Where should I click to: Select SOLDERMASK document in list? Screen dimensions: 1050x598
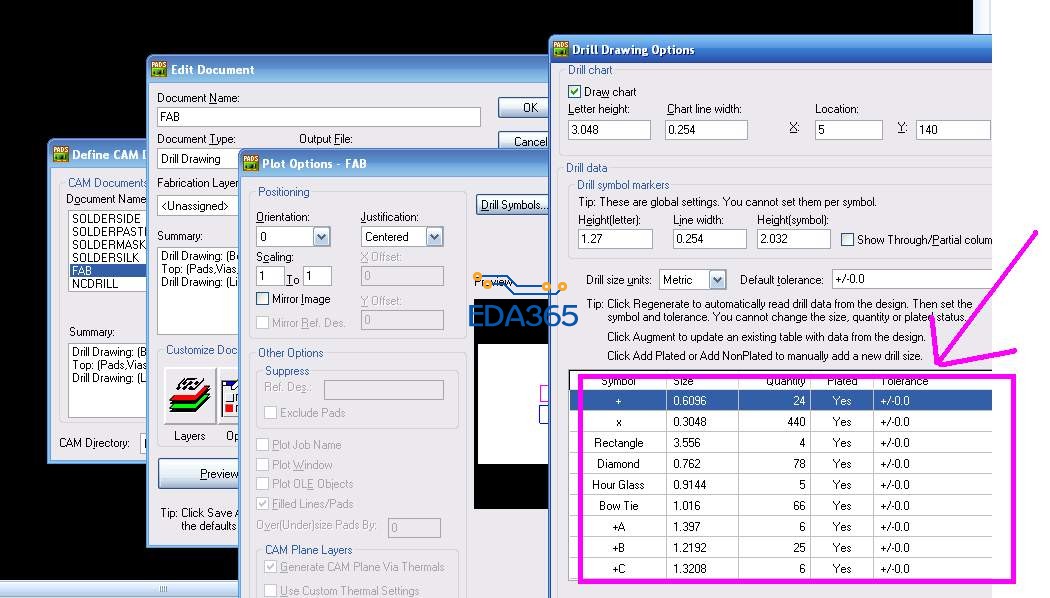pos(107,244)
